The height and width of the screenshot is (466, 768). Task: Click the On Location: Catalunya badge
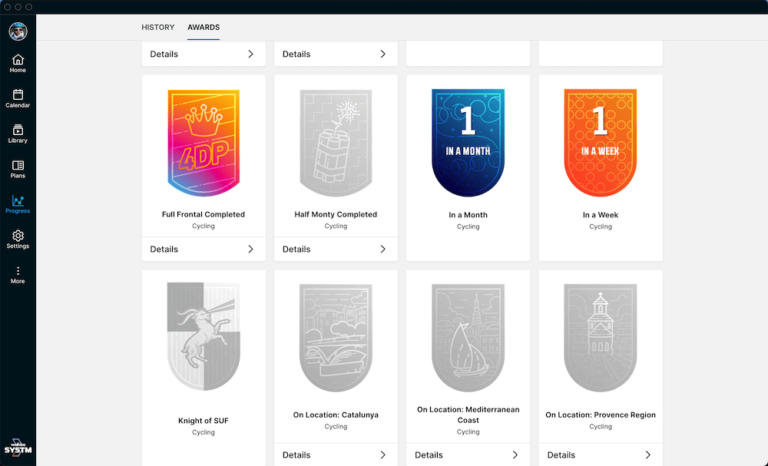tap(336, 338)
